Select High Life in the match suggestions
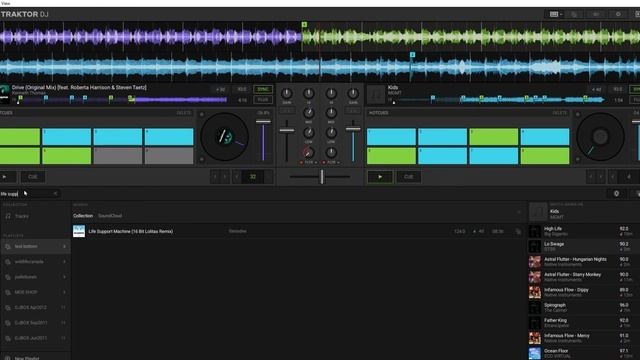Viewport: 640px width, 360px height. (x=584, y=231)
